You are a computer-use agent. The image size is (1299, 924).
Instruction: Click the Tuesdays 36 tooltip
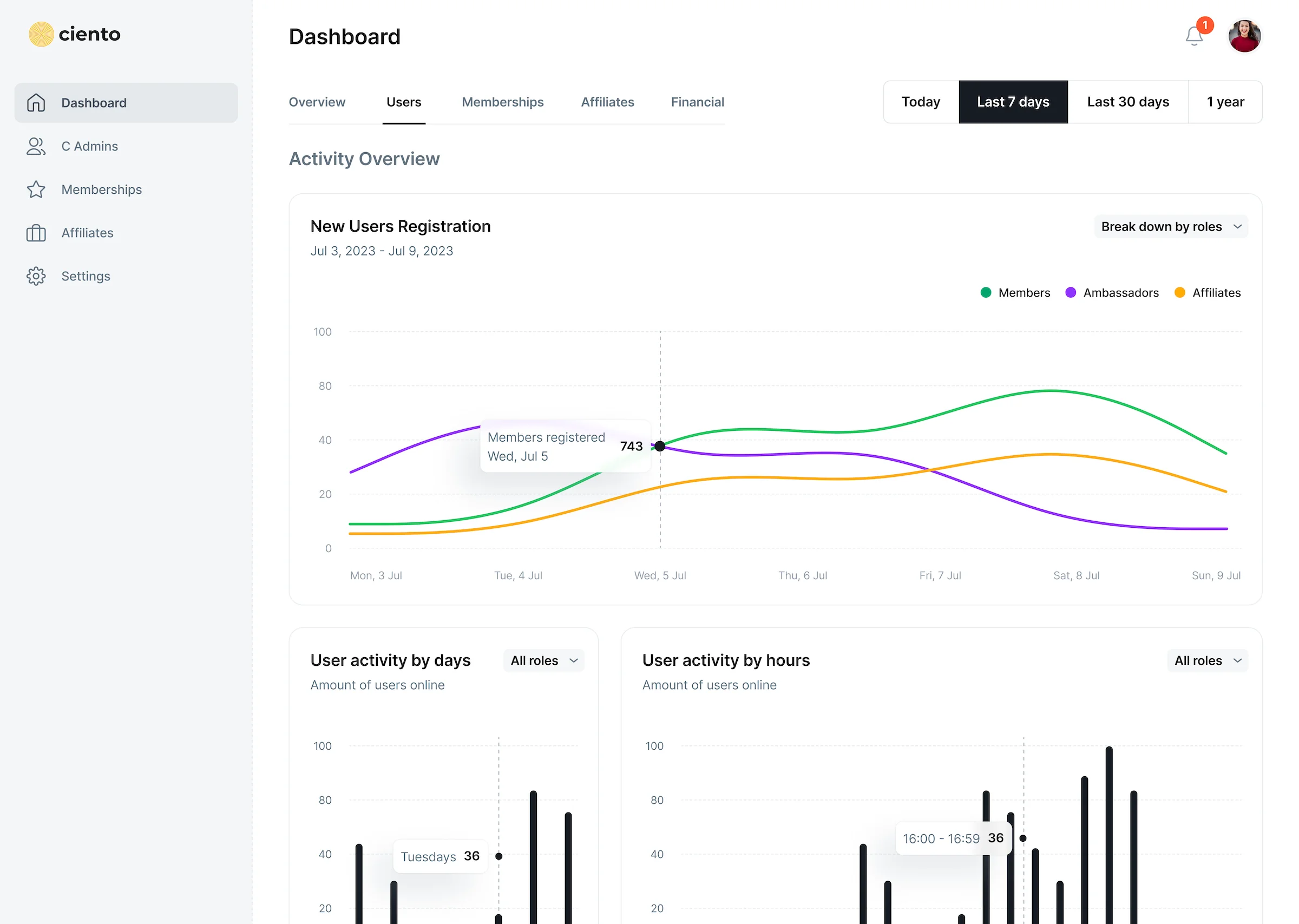tap(440, 856)
